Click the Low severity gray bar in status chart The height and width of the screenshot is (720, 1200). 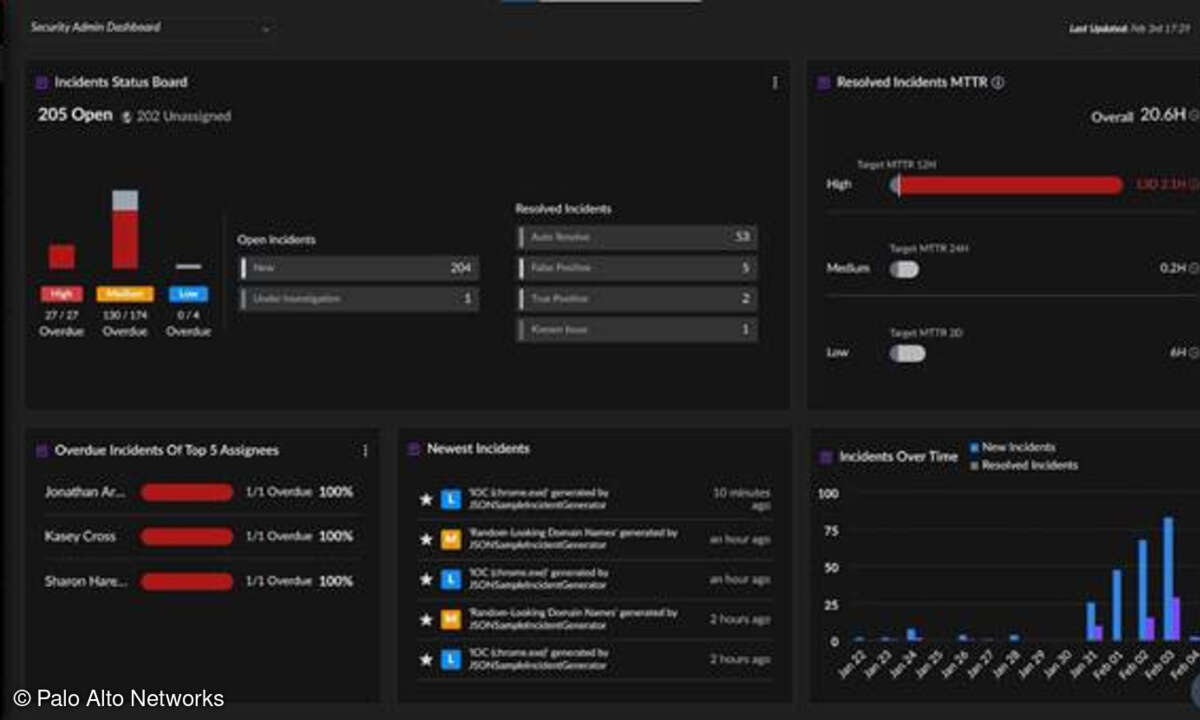pos(188,266)
